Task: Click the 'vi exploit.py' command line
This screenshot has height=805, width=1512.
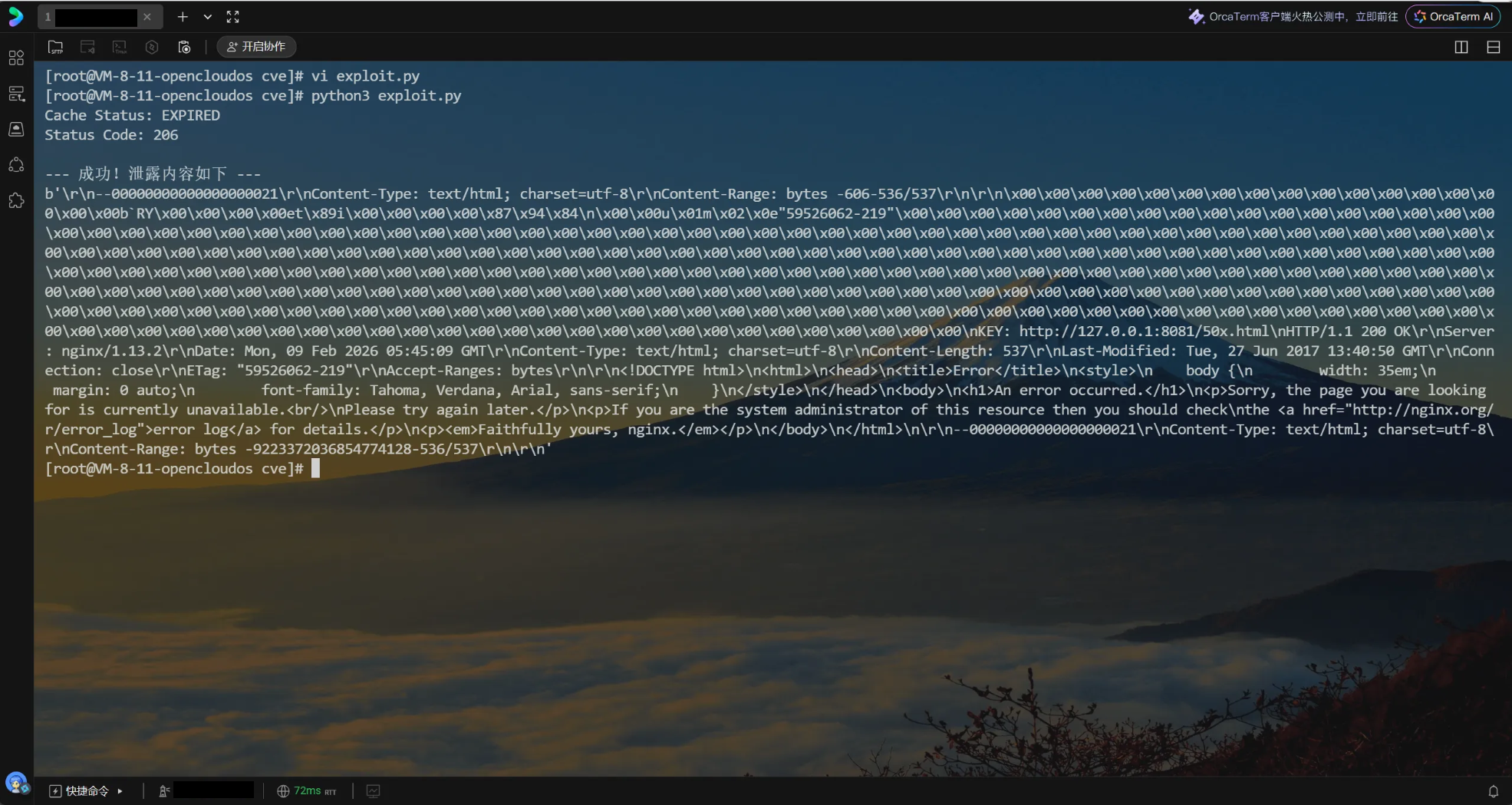Action: [232, 76]
